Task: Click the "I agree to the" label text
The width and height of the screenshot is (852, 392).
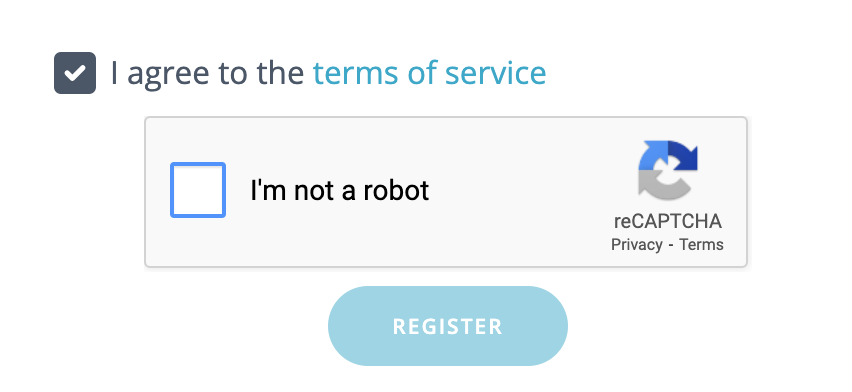Action: (x=208, y=73)
